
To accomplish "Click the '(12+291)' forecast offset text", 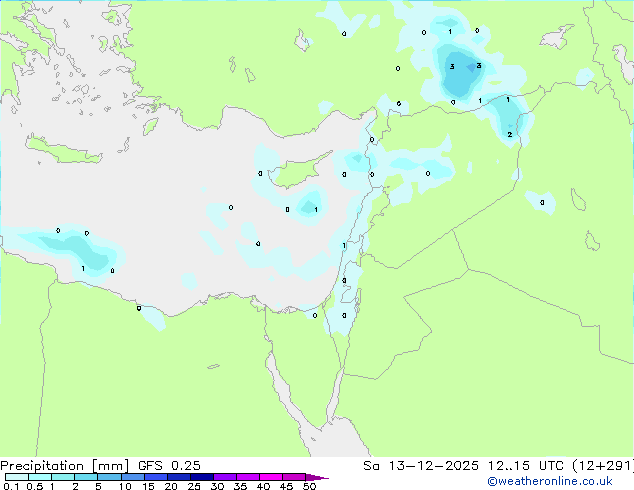I will [x=603, y=466].
